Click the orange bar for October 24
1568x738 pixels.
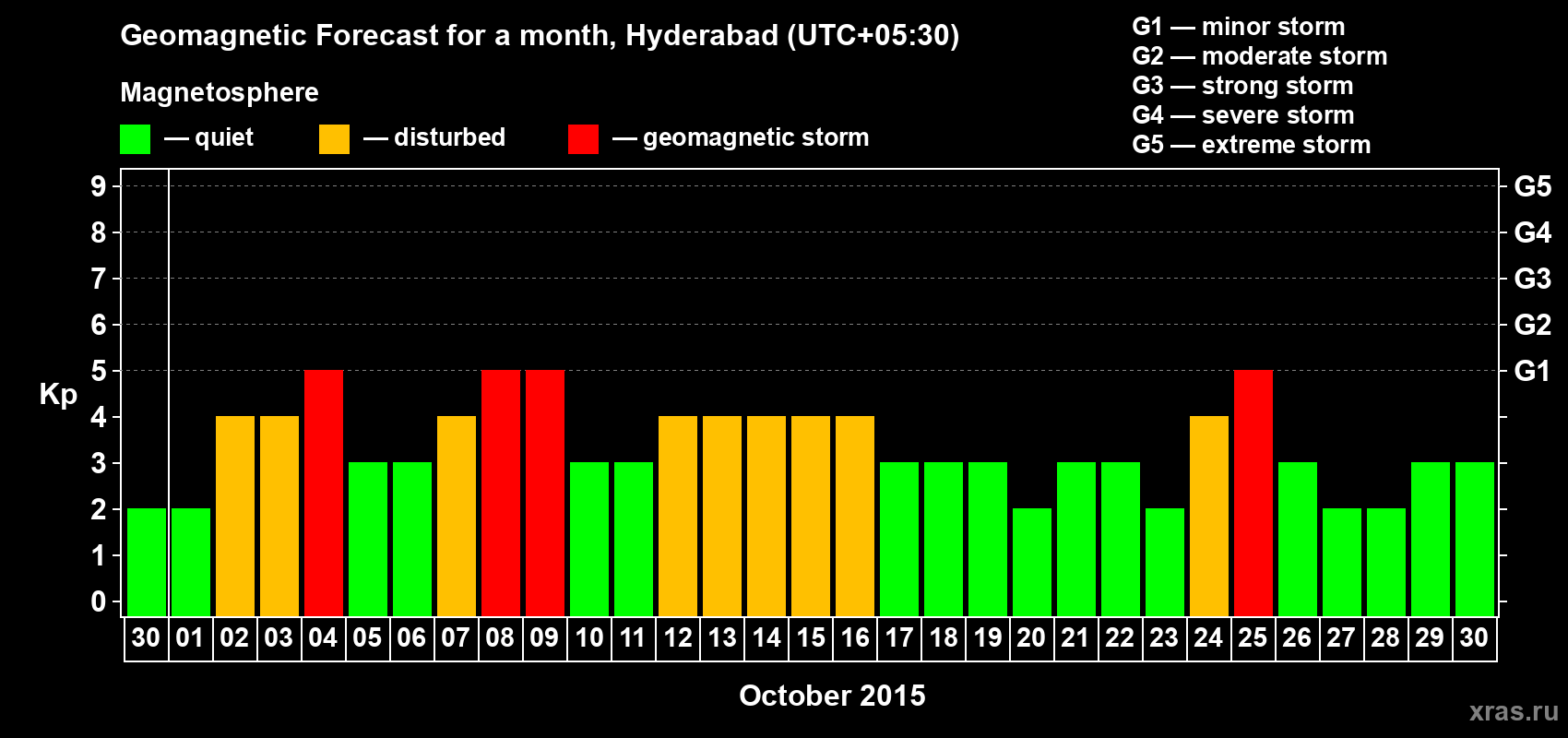pos(1209,517)
